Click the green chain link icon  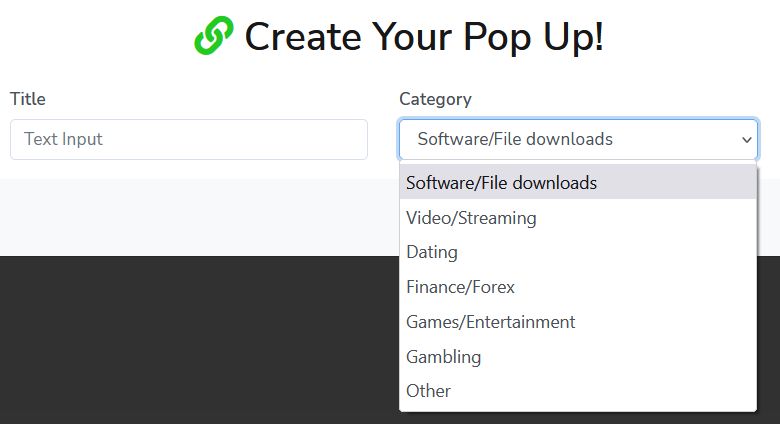pyautogui.click(x=213, y=37)
